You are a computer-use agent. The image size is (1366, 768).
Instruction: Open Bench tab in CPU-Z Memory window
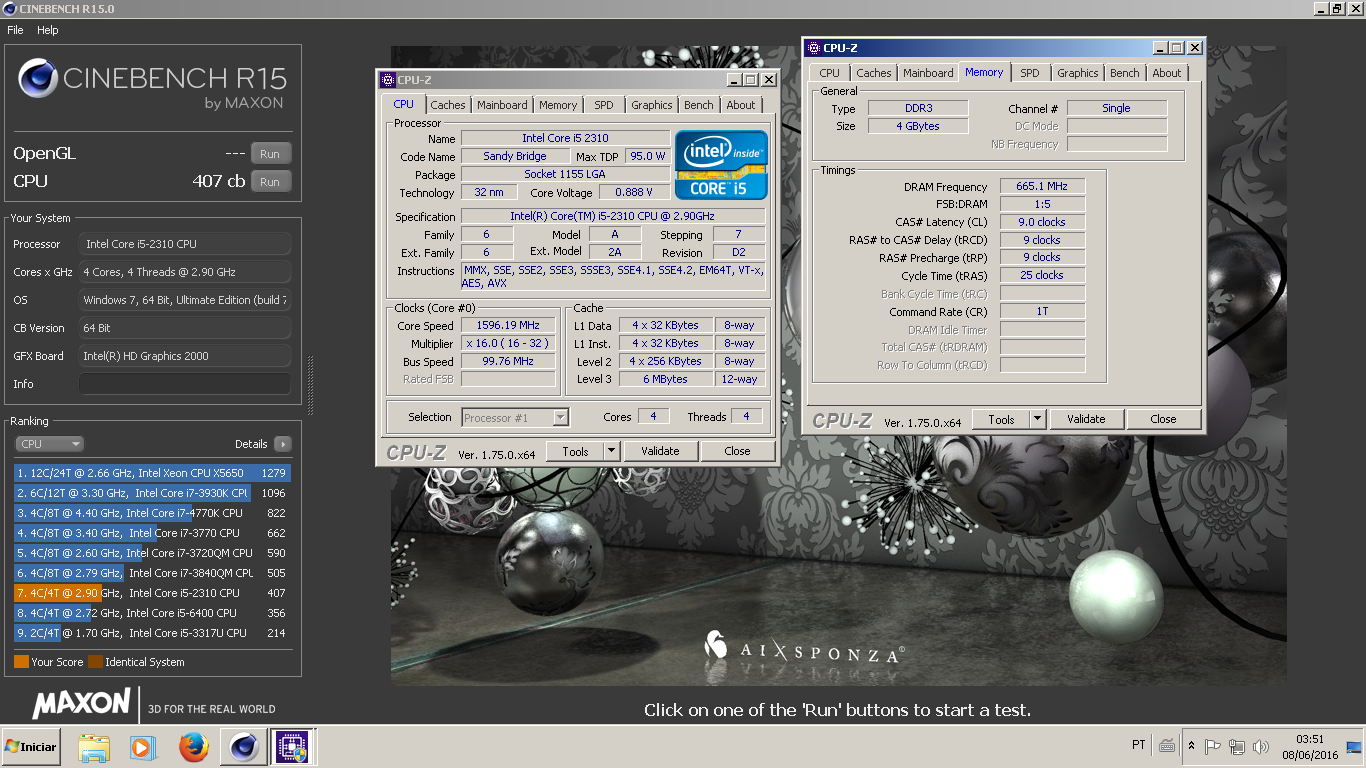[1125, 73]
